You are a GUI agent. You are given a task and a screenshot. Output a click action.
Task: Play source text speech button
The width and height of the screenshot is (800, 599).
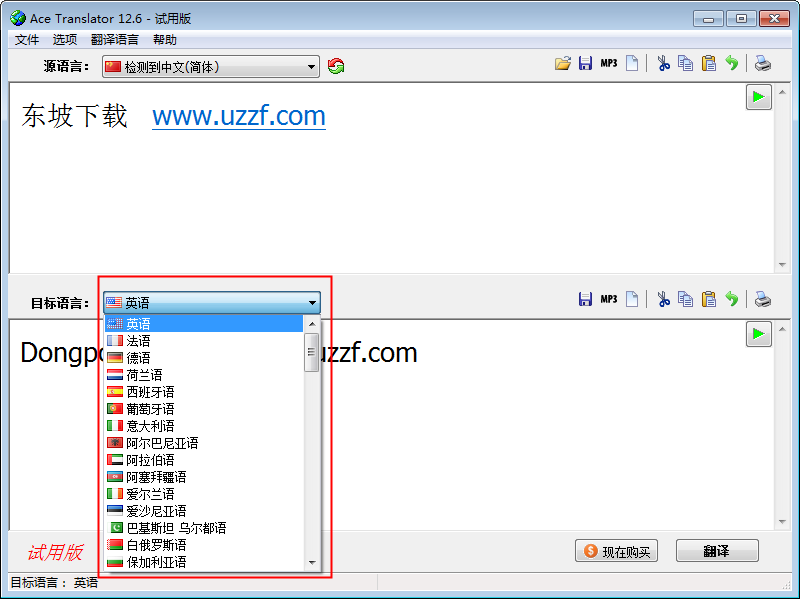click(759, 97)
